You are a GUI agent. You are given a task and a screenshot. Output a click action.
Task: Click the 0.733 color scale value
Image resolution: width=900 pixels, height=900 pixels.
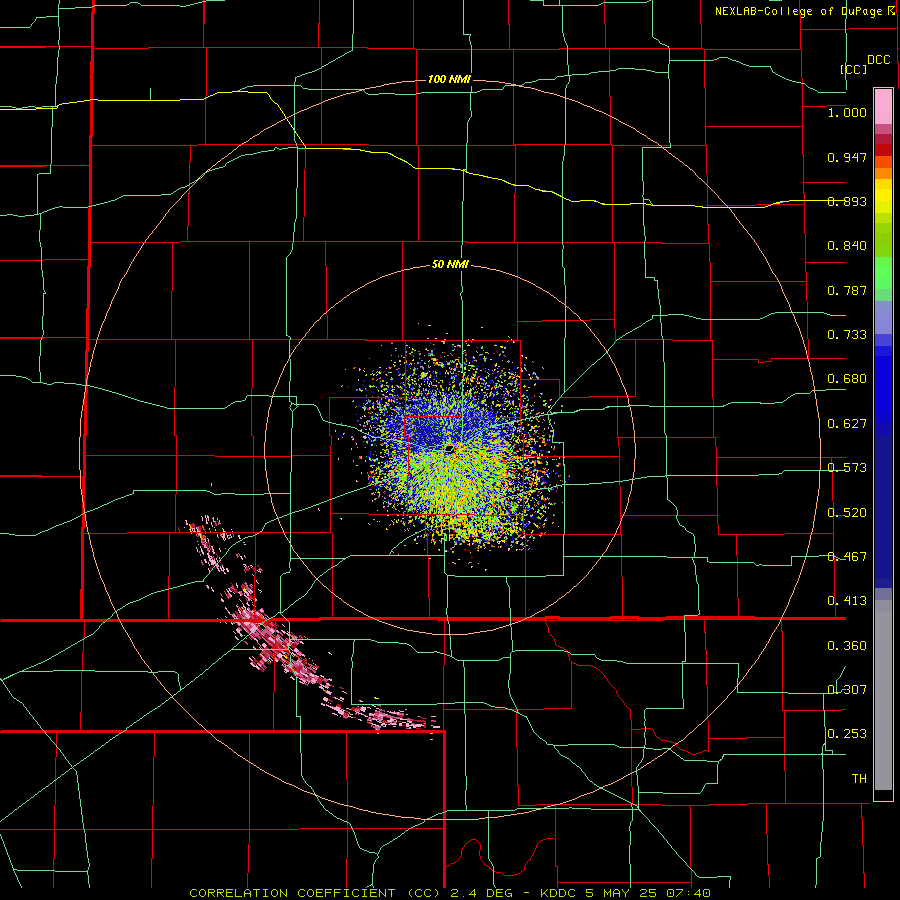pyautogui.click(x=847, y=335)
